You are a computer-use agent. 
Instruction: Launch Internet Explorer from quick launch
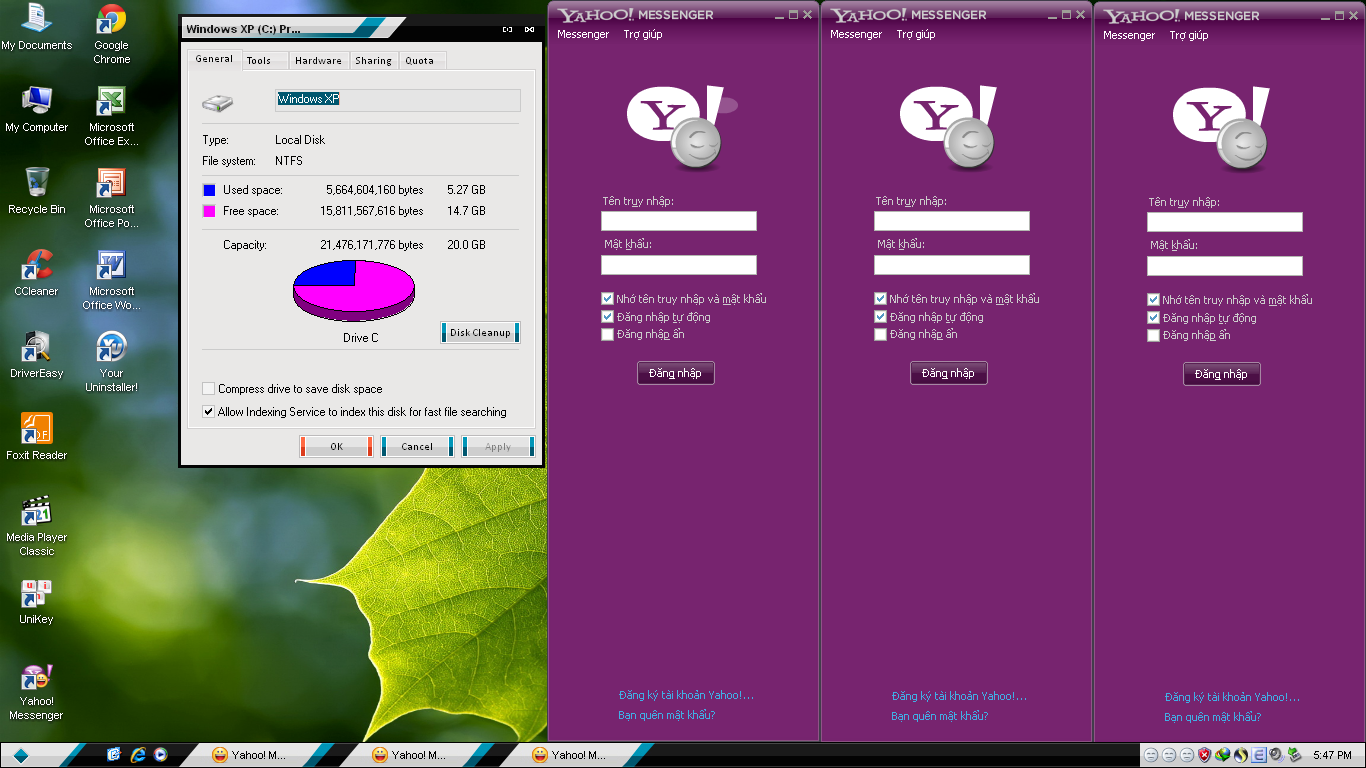pos(138,755)
